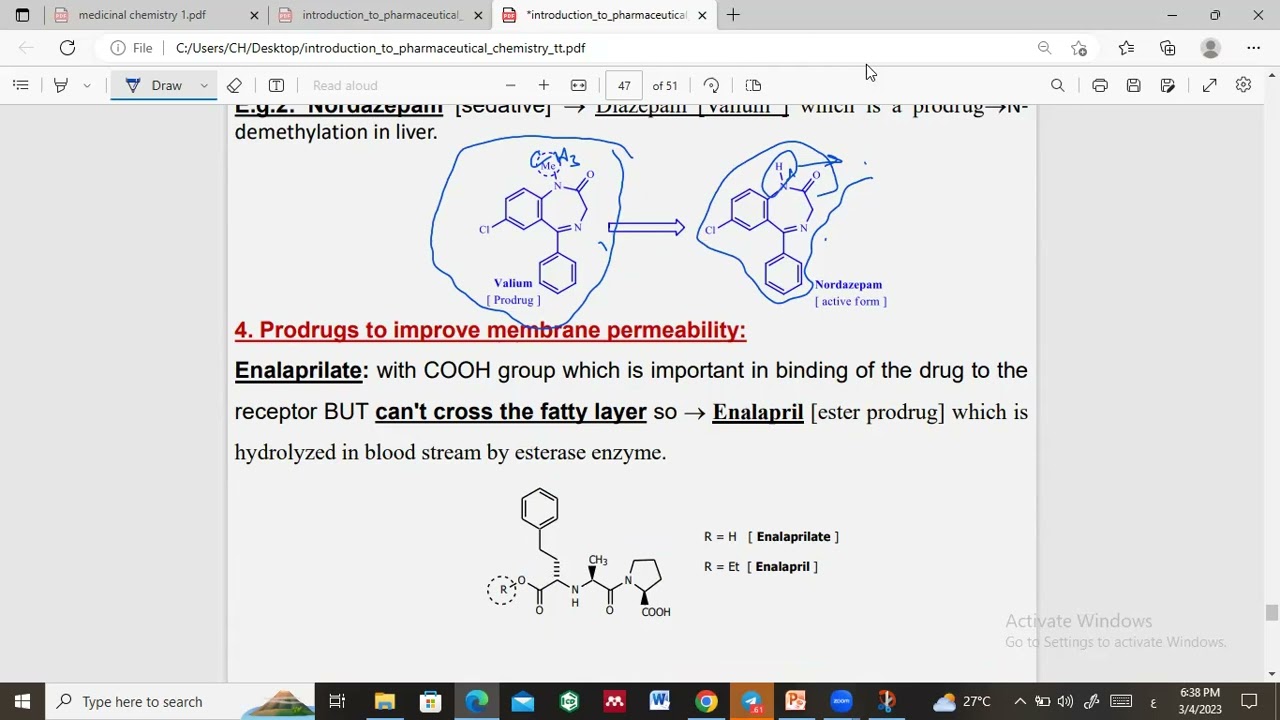The image size is (1280, 720).
Task: Click the Print icon
Action: click(1100, 85)
